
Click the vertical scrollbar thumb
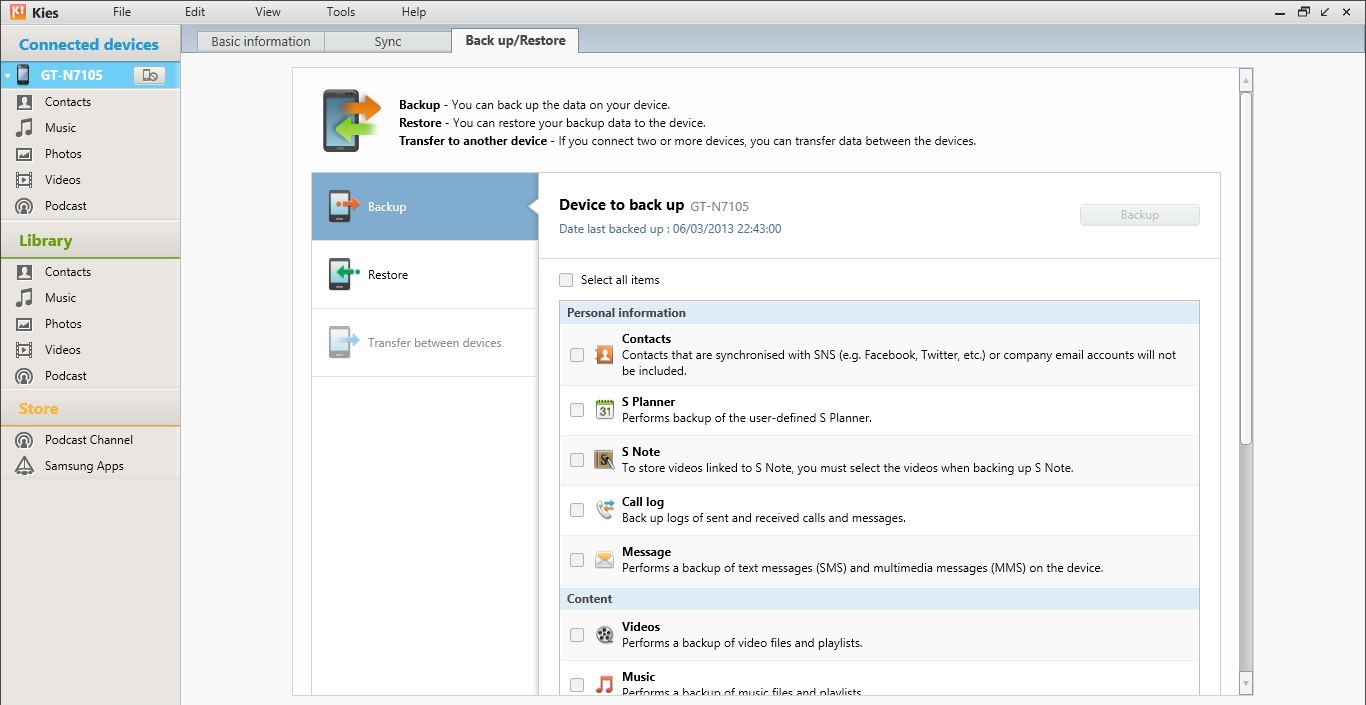pos(1246,268)
